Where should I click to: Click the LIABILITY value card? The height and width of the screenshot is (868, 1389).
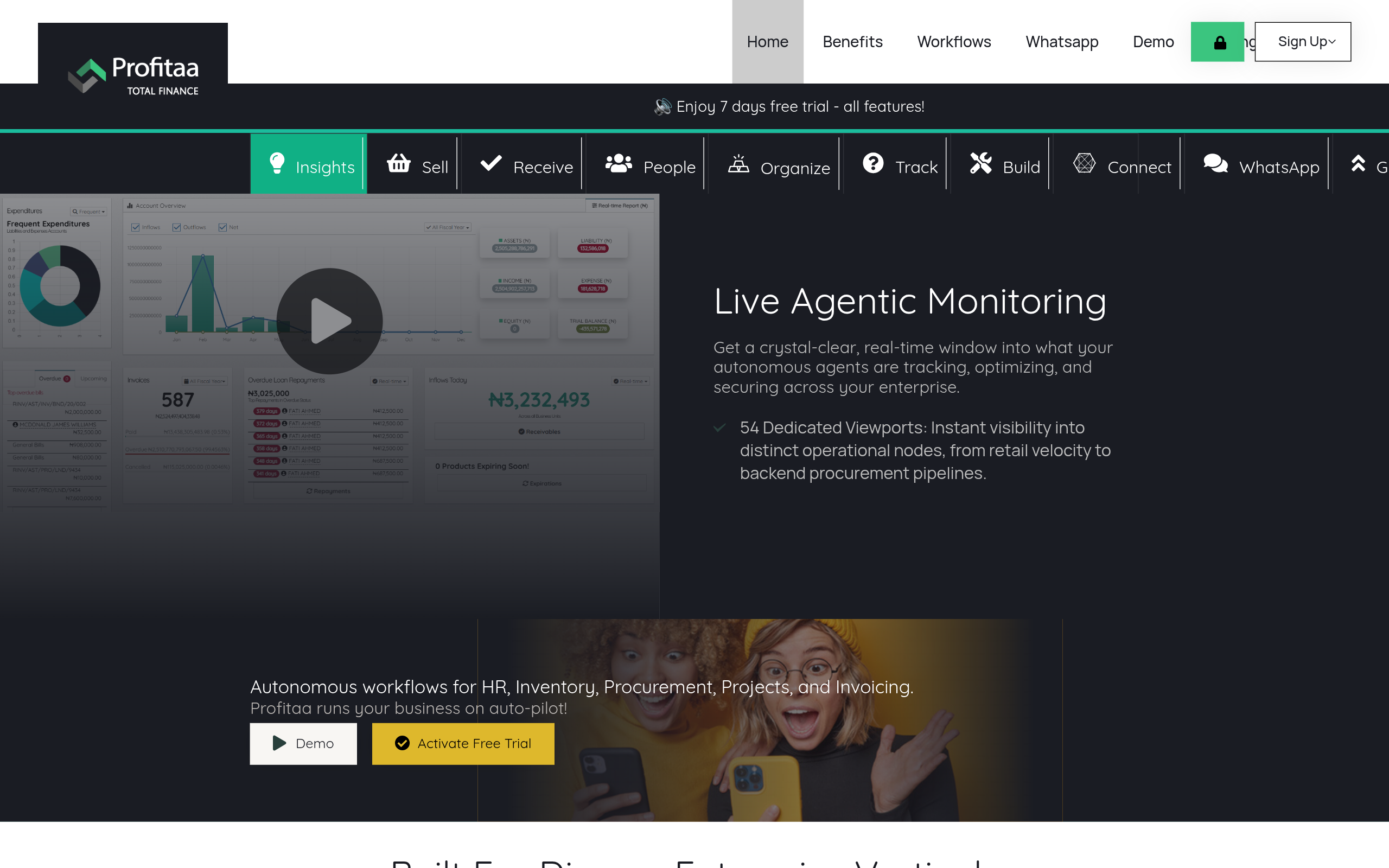point(592,245)
